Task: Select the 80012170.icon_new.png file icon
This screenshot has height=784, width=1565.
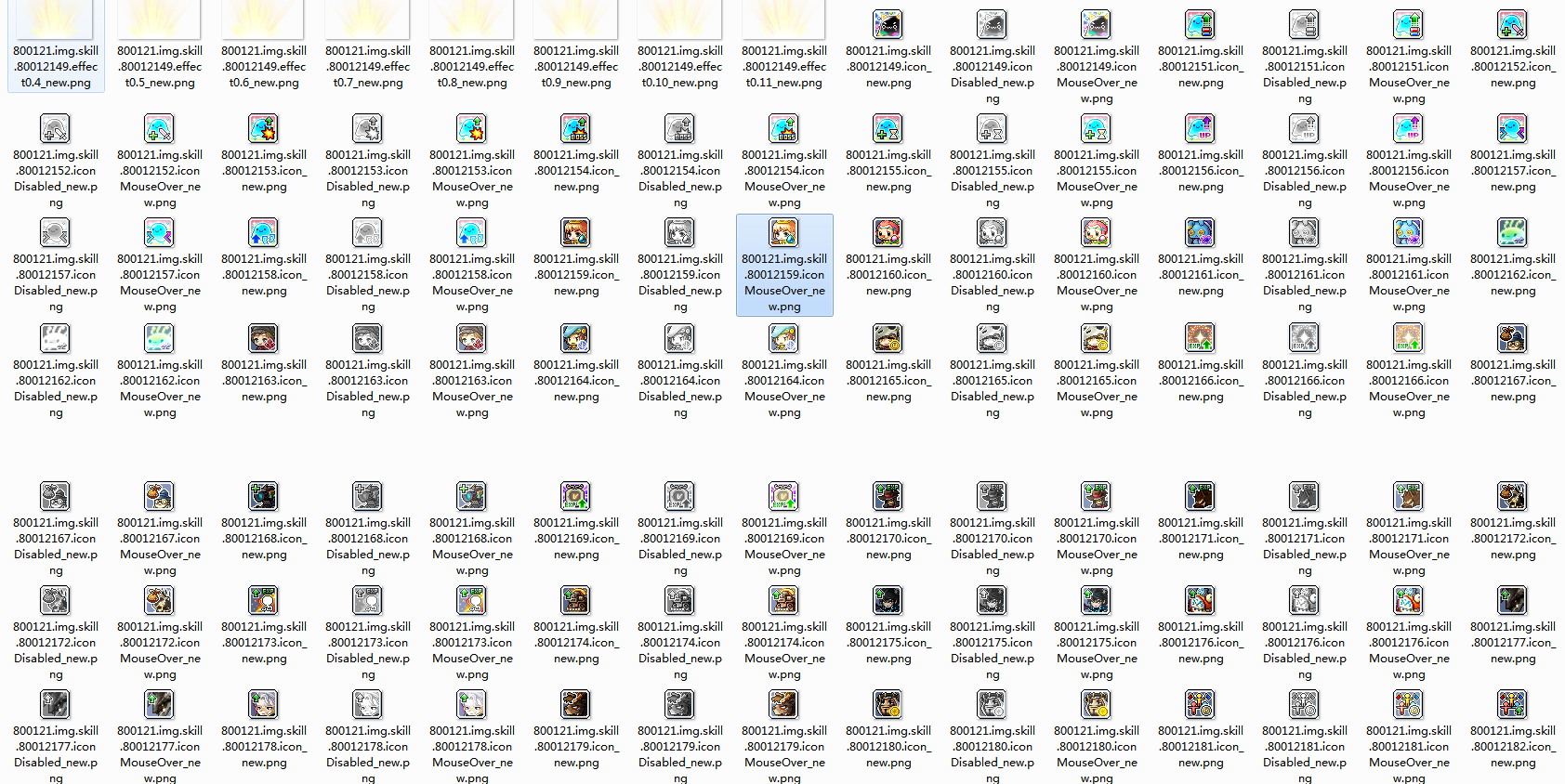Action: [x=888, y=496]
